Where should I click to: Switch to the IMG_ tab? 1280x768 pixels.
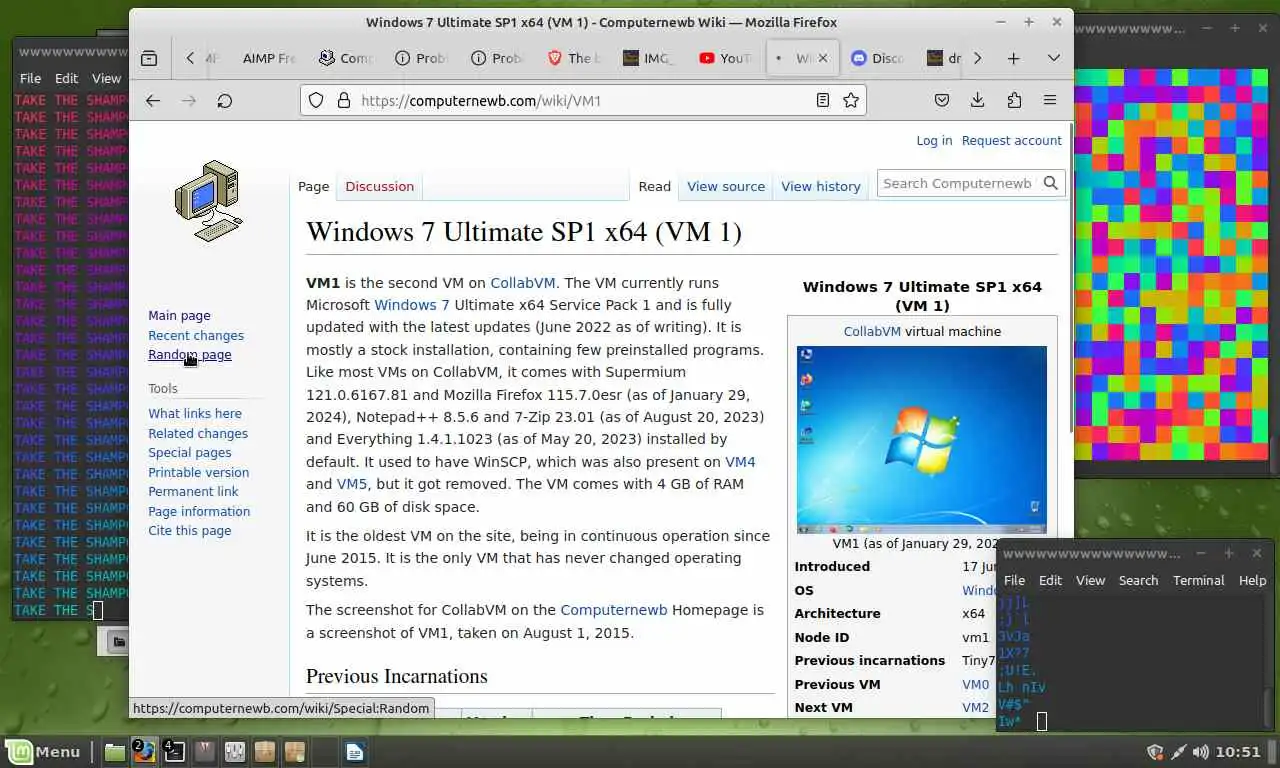(649, 58)
